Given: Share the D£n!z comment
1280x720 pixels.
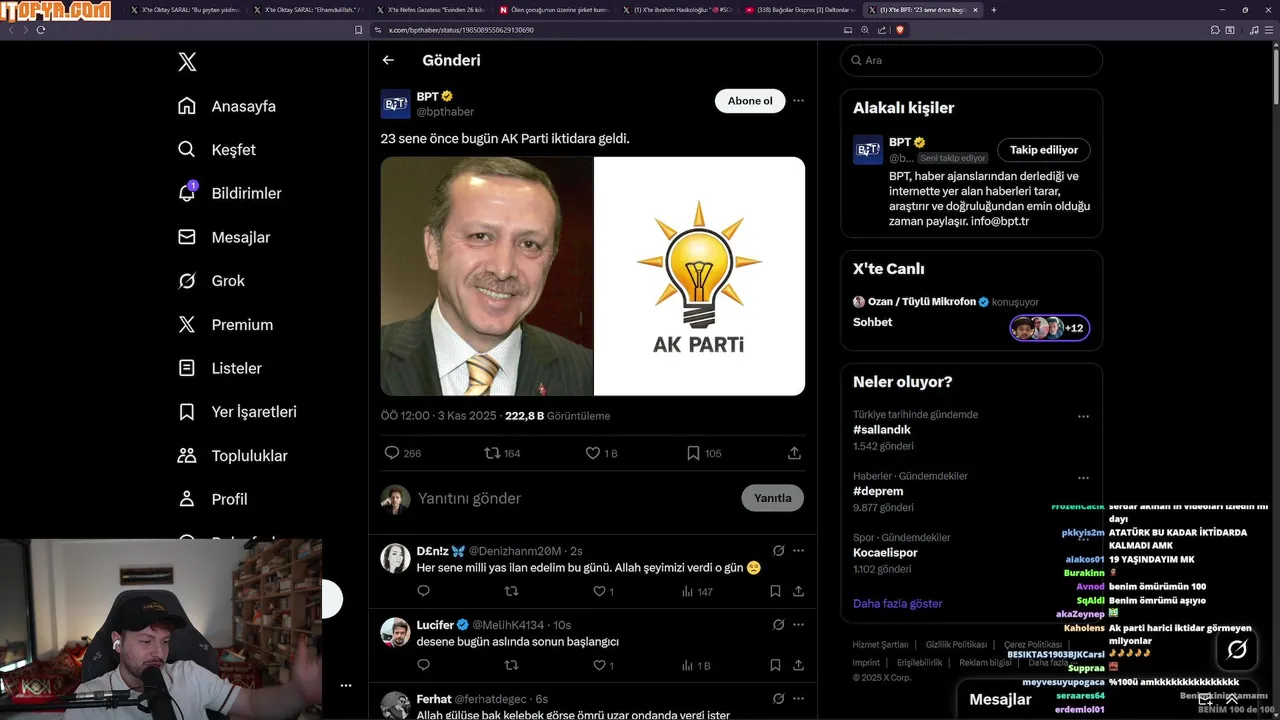Looking at the screenshot, I should [x=798, y=591].
